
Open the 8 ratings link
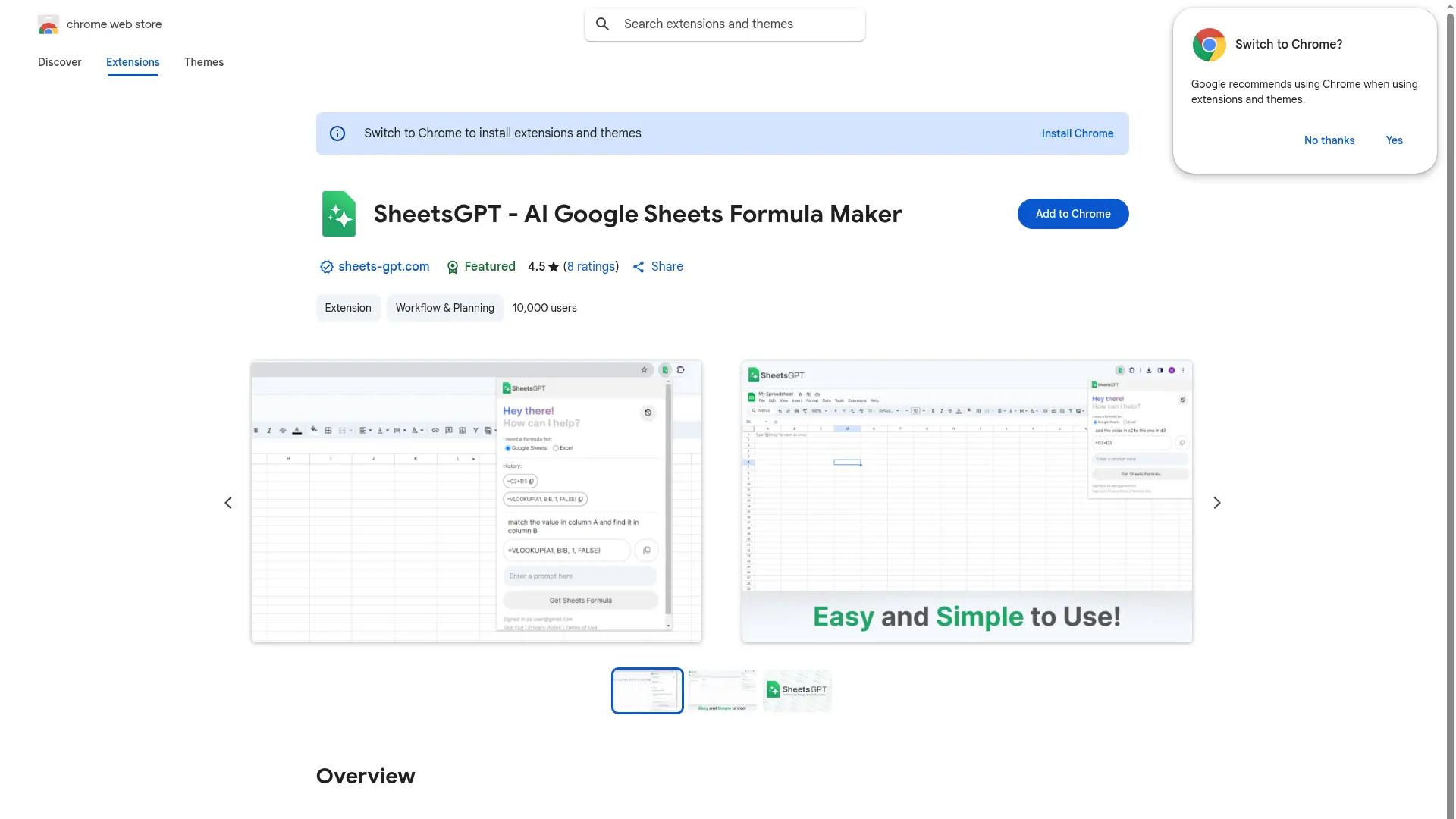click(x=591, y=266)
